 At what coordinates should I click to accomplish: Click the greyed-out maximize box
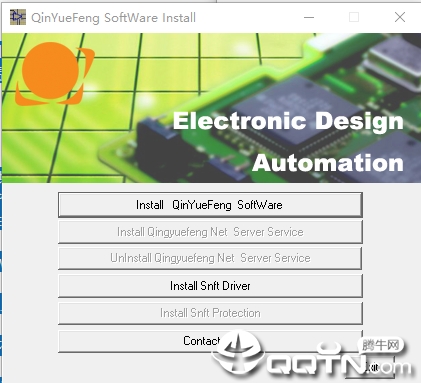point(354,17)
